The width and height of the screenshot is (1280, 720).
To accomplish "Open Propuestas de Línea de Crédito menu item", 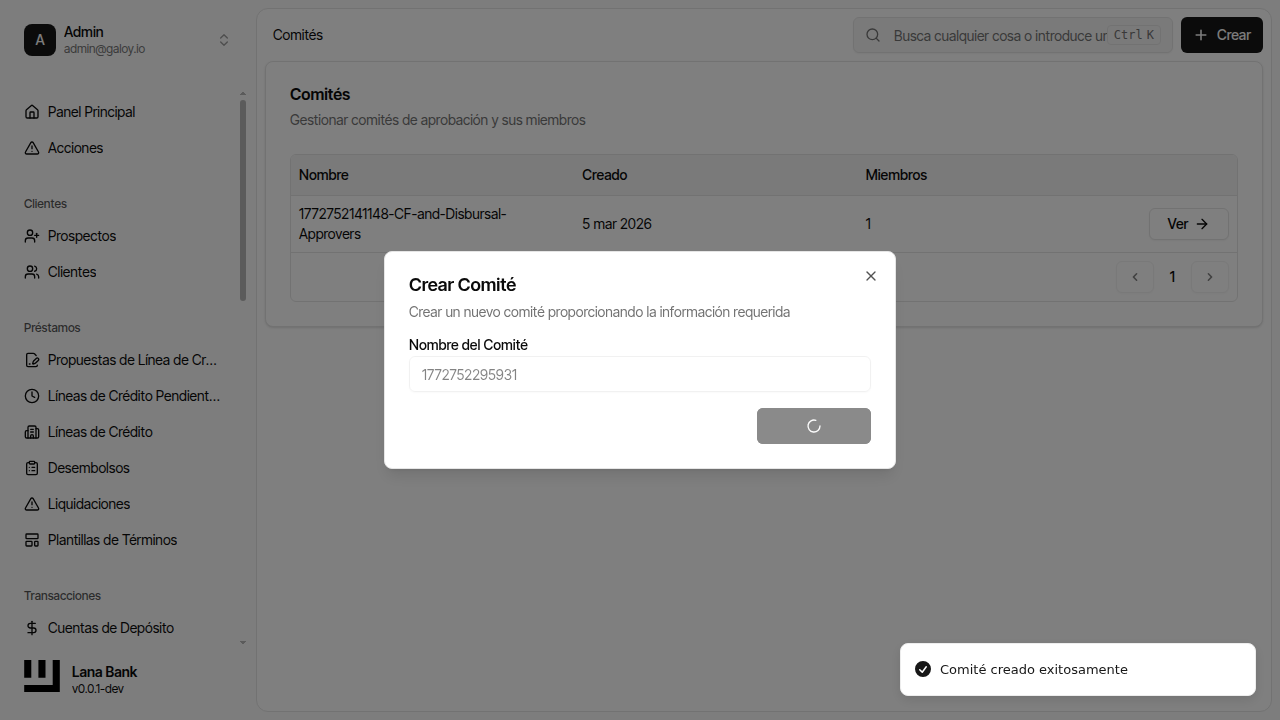I will [132, 360].
